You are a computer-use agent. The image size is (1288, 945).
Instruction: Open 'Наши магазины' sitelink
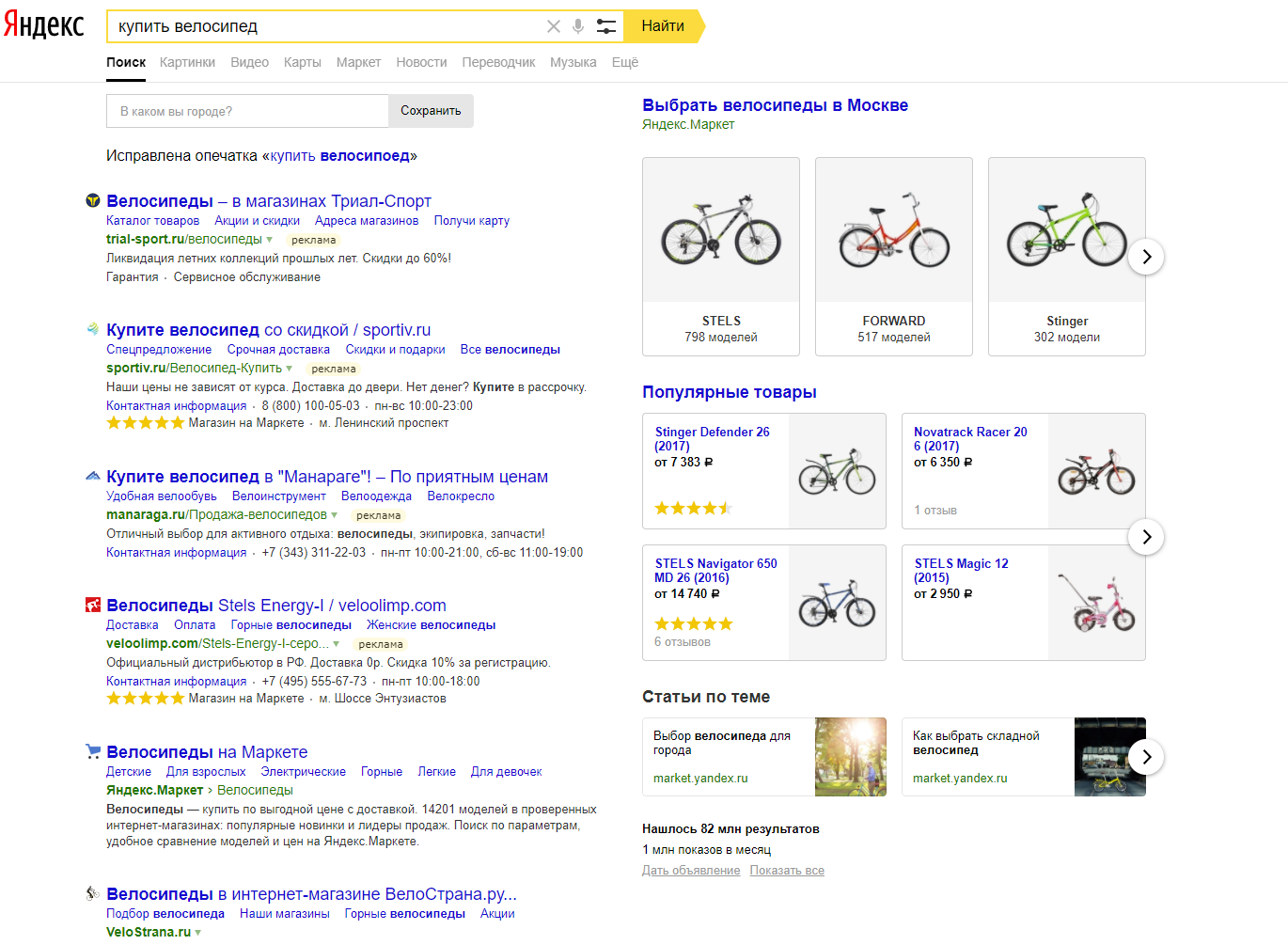pyautogui.click(x=285, y=914)
